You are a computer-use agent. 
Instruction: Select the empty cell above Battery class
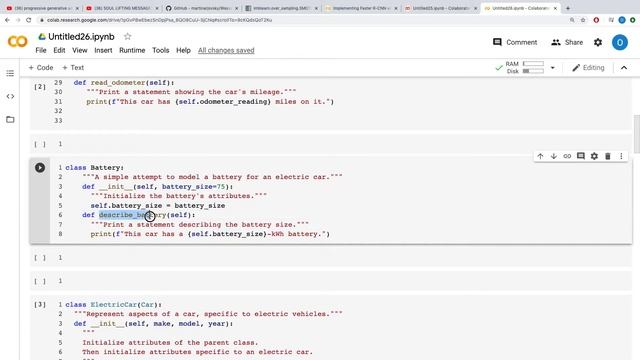[x=331, y=144]
